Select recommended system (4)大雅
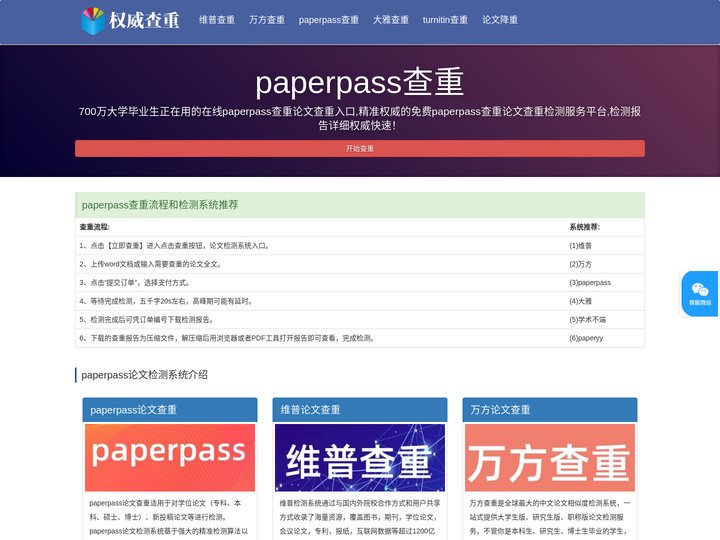This screenshot has width=720, height=540. 580,301
